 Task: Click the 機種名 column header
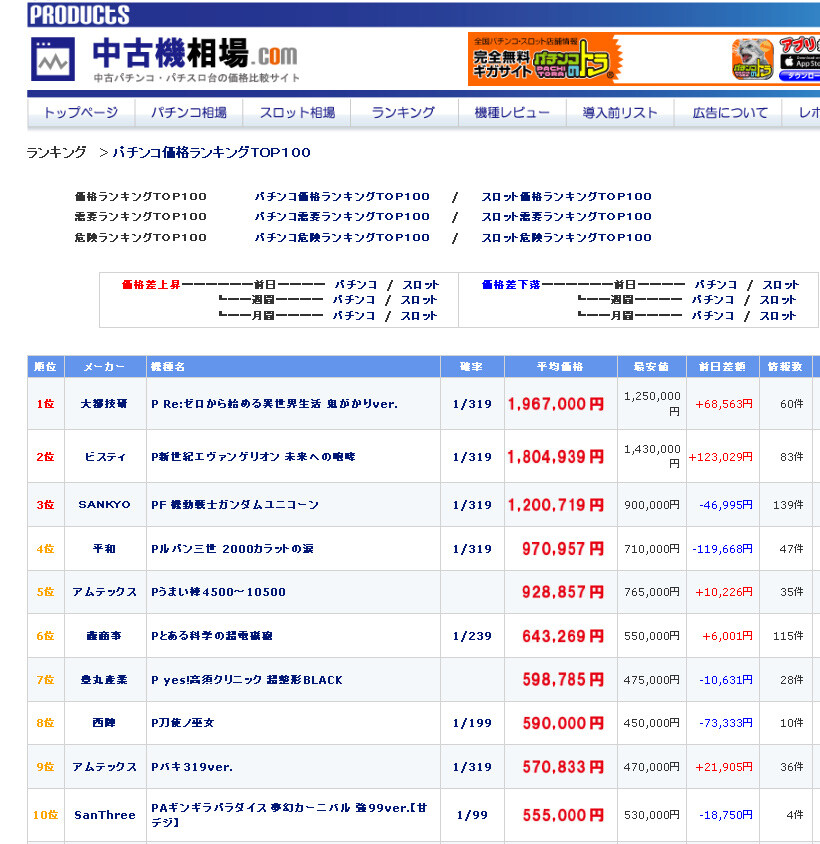[293, 367]
